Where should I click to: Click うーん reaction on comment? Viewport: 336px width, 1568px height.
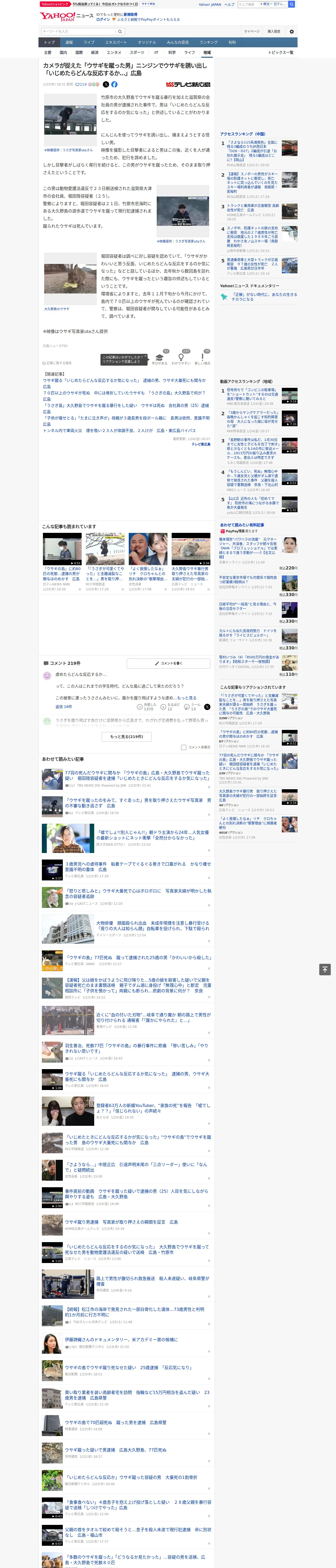coord(187,707)
